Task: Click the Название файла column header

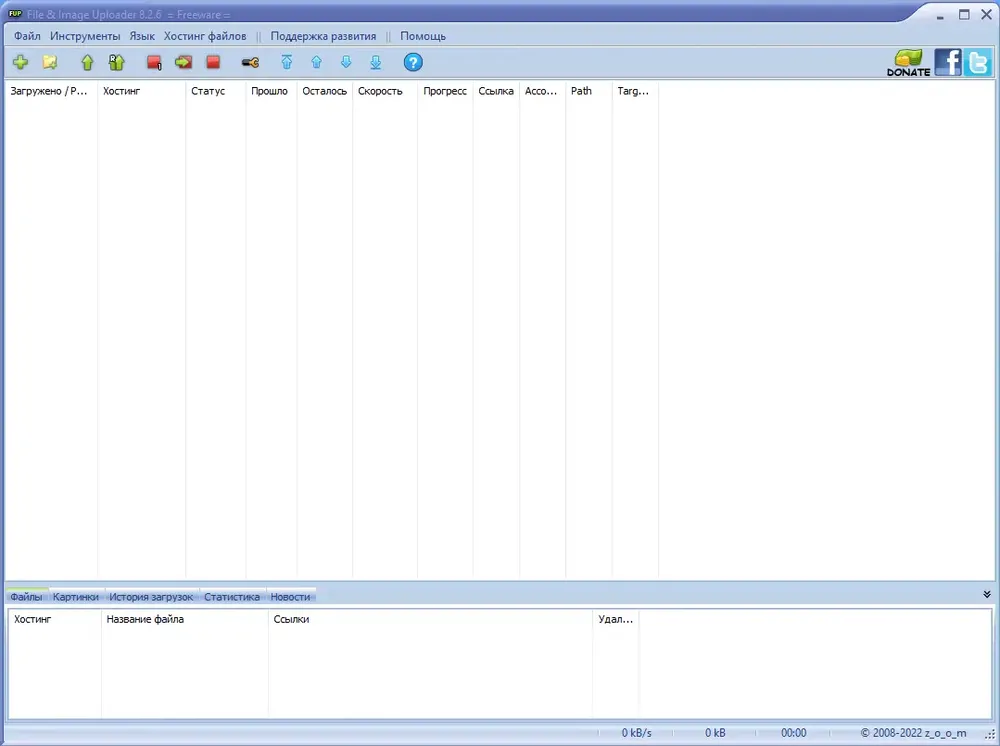Action: click(185, 619)
